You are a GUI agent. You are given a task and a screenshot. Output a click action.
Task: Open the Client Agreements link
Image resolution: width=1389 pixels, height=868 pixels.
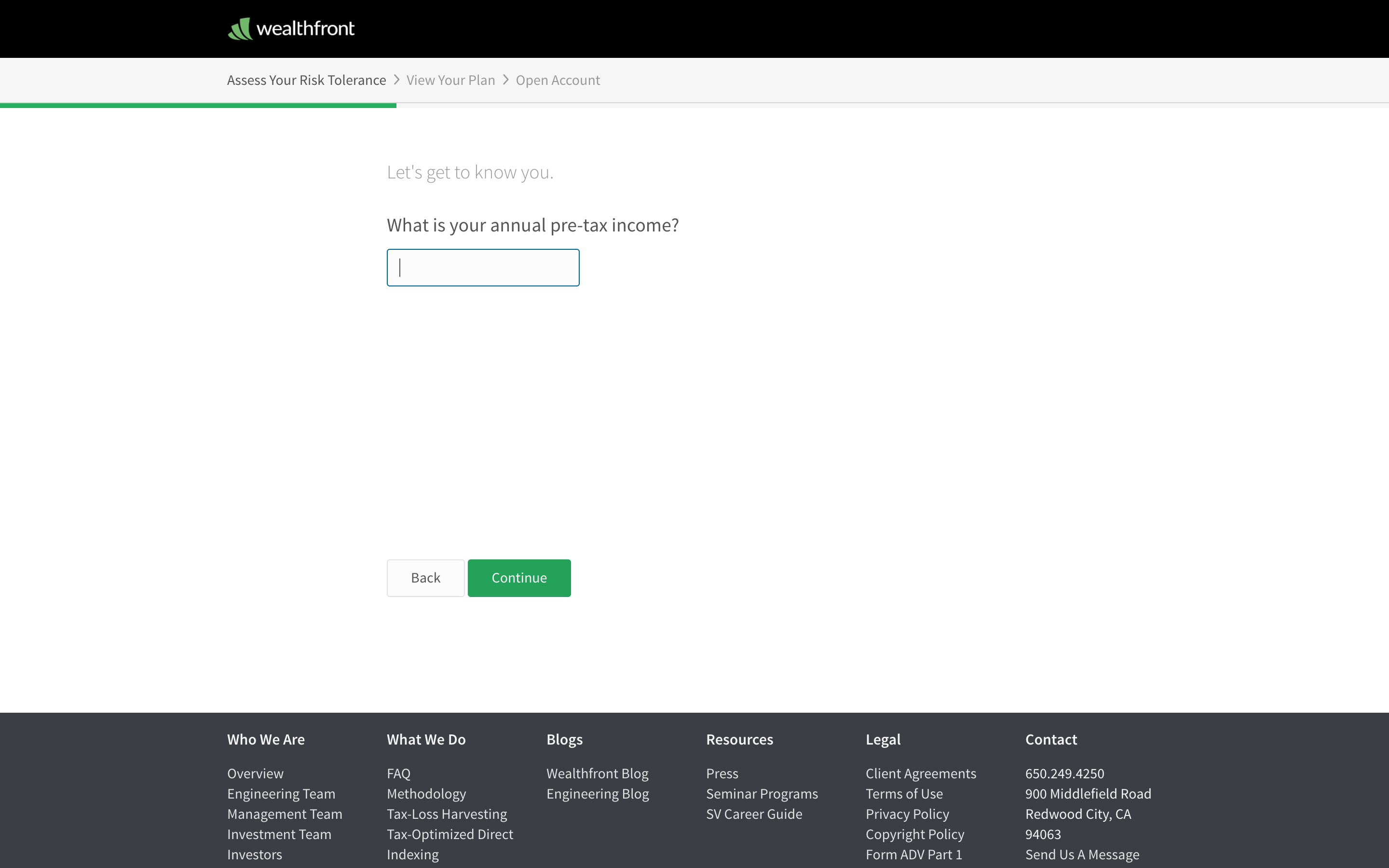pos(921,773)
